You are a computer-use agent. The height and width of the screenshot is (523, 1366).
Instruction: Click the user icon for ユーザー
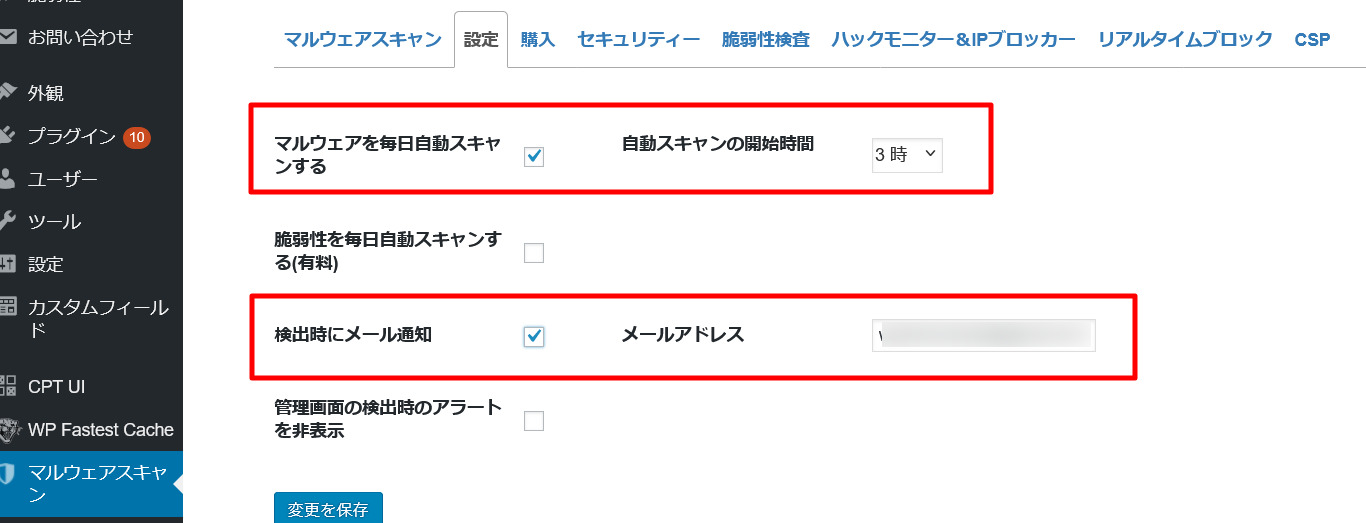8,180
